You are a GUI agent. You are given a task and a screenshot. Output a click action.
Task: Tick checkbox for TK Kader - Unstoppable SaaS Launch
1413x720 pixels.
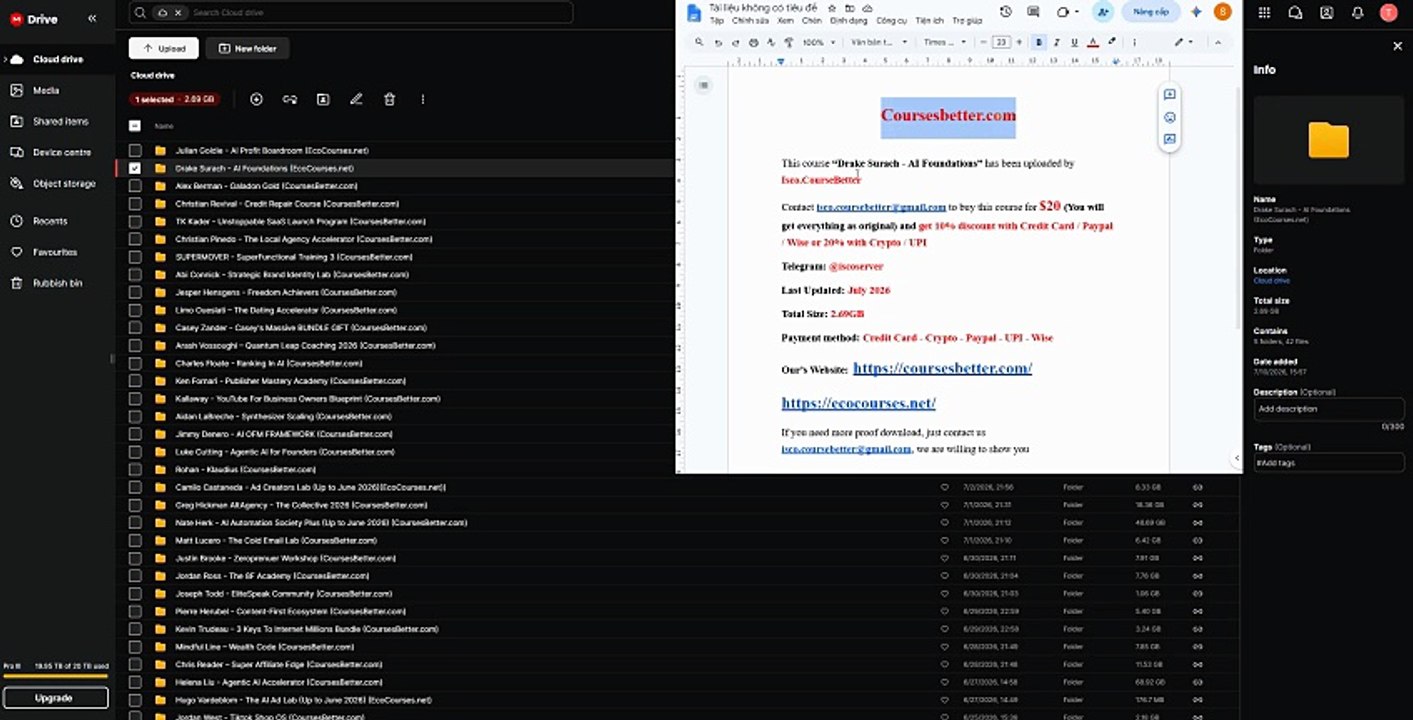coord(135,221)
